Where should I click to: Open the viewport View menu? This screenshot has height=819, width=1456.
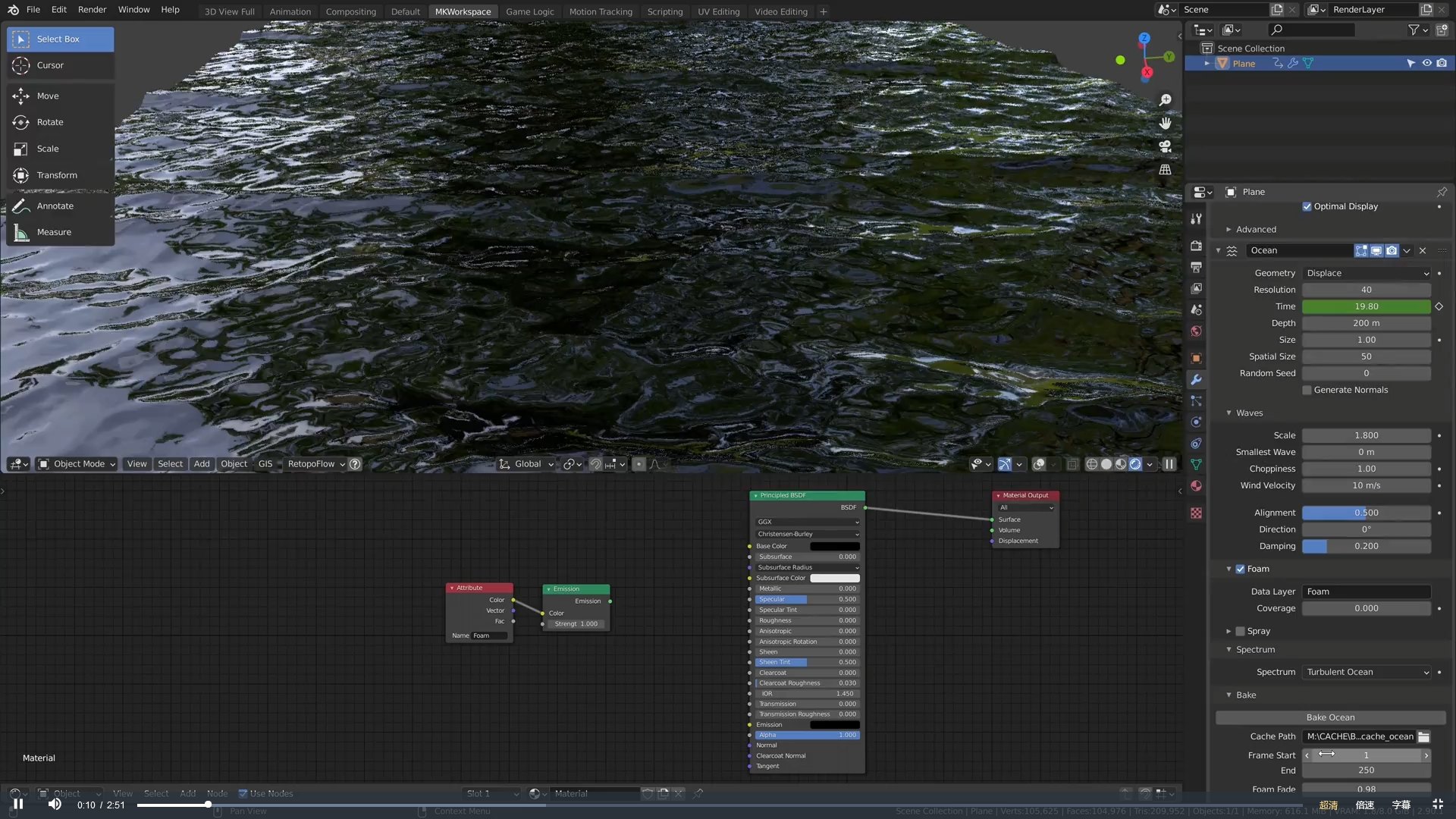tap(137, 464)
